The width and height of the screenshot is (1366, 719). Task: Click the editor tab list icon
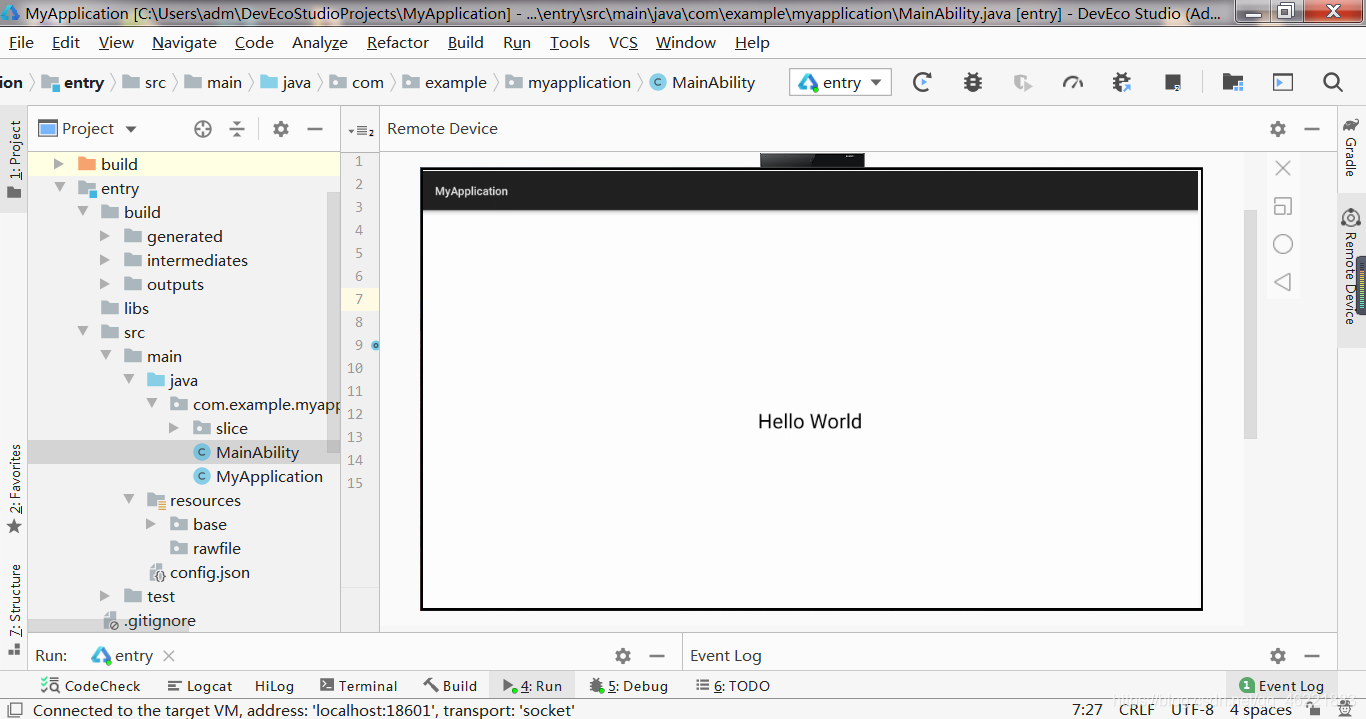[360, 130]
